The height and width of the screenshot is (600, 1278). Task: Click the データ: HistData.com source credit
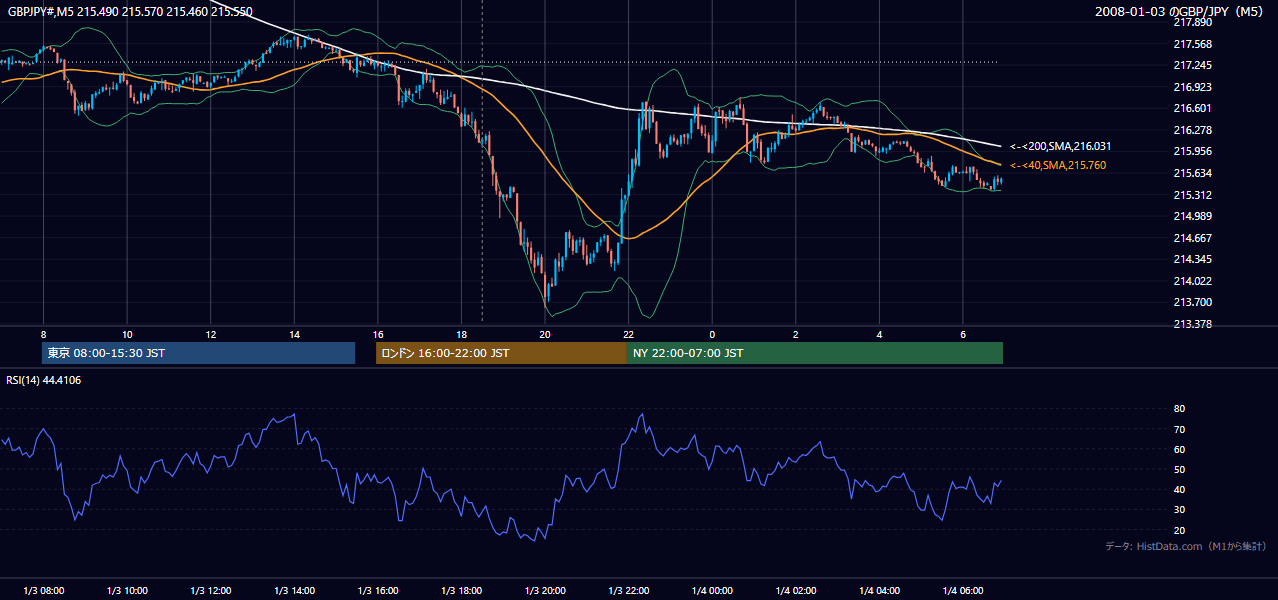tap(1186, 546)
